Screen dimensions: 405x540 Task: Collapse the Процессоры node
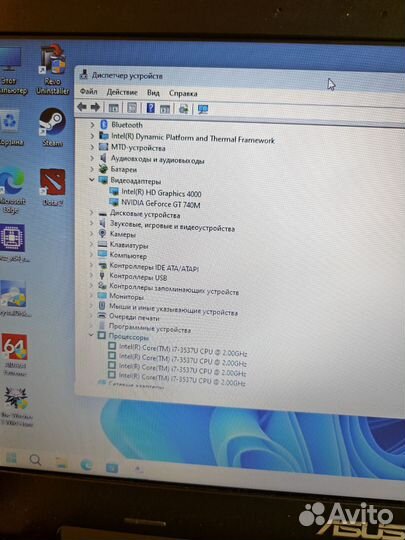91,334
